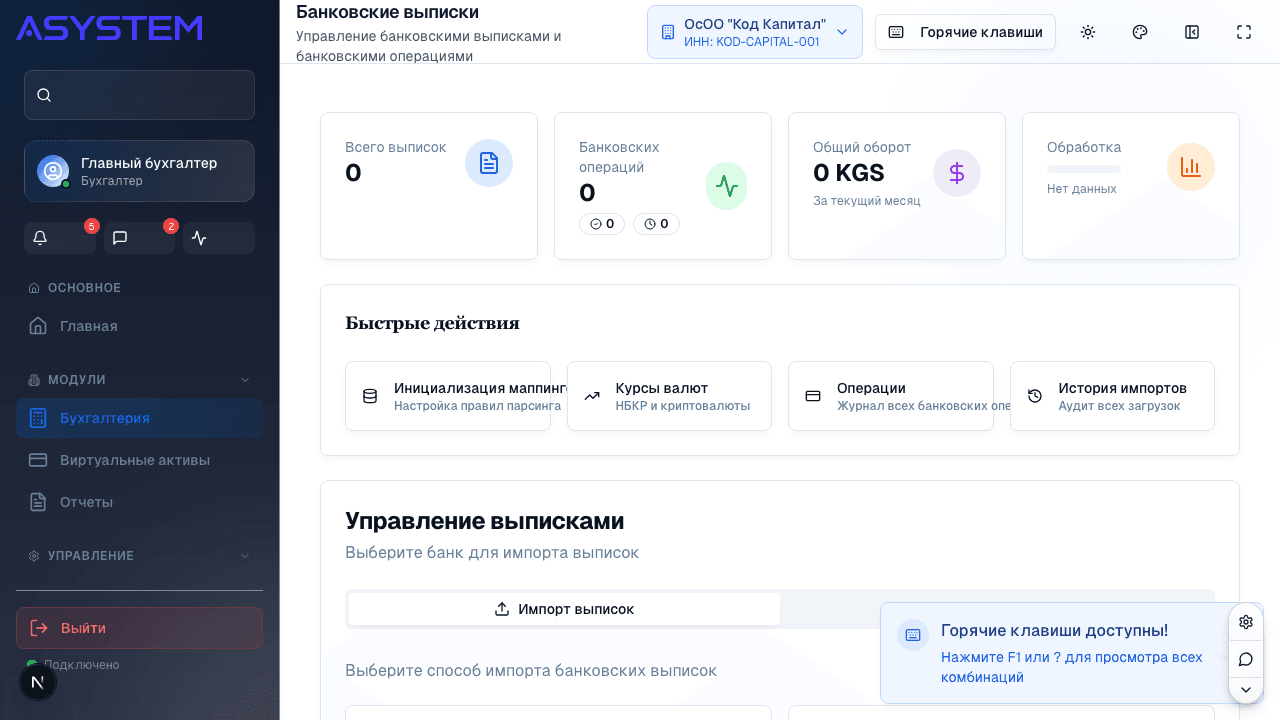
Task: Collapse the МОДУЛИ section chevron
Action: click(x=244, y=380)
